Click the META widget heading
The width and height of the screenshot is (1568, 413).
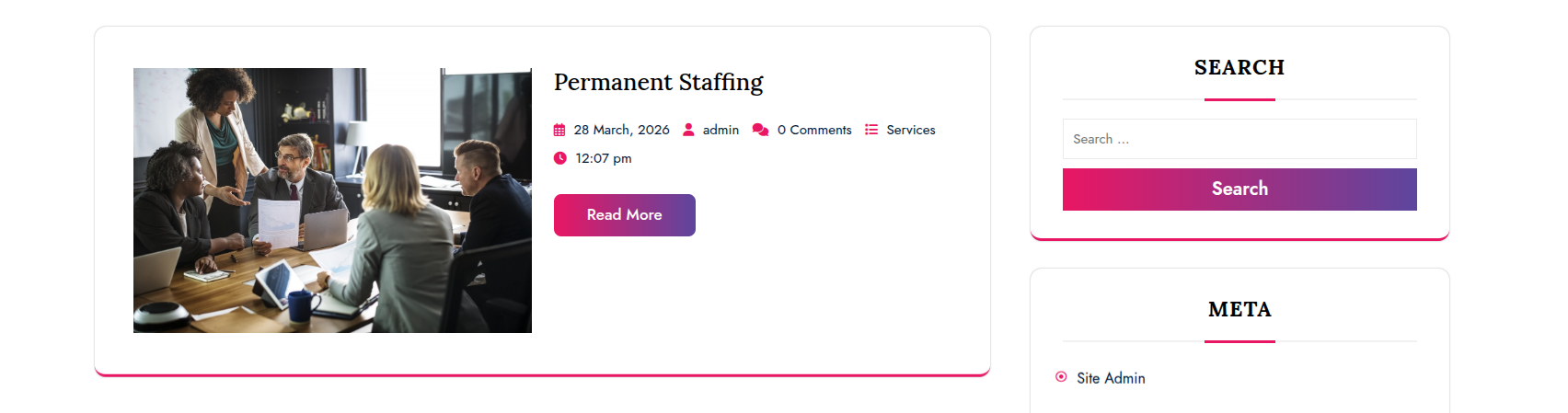pos(1239,309)
